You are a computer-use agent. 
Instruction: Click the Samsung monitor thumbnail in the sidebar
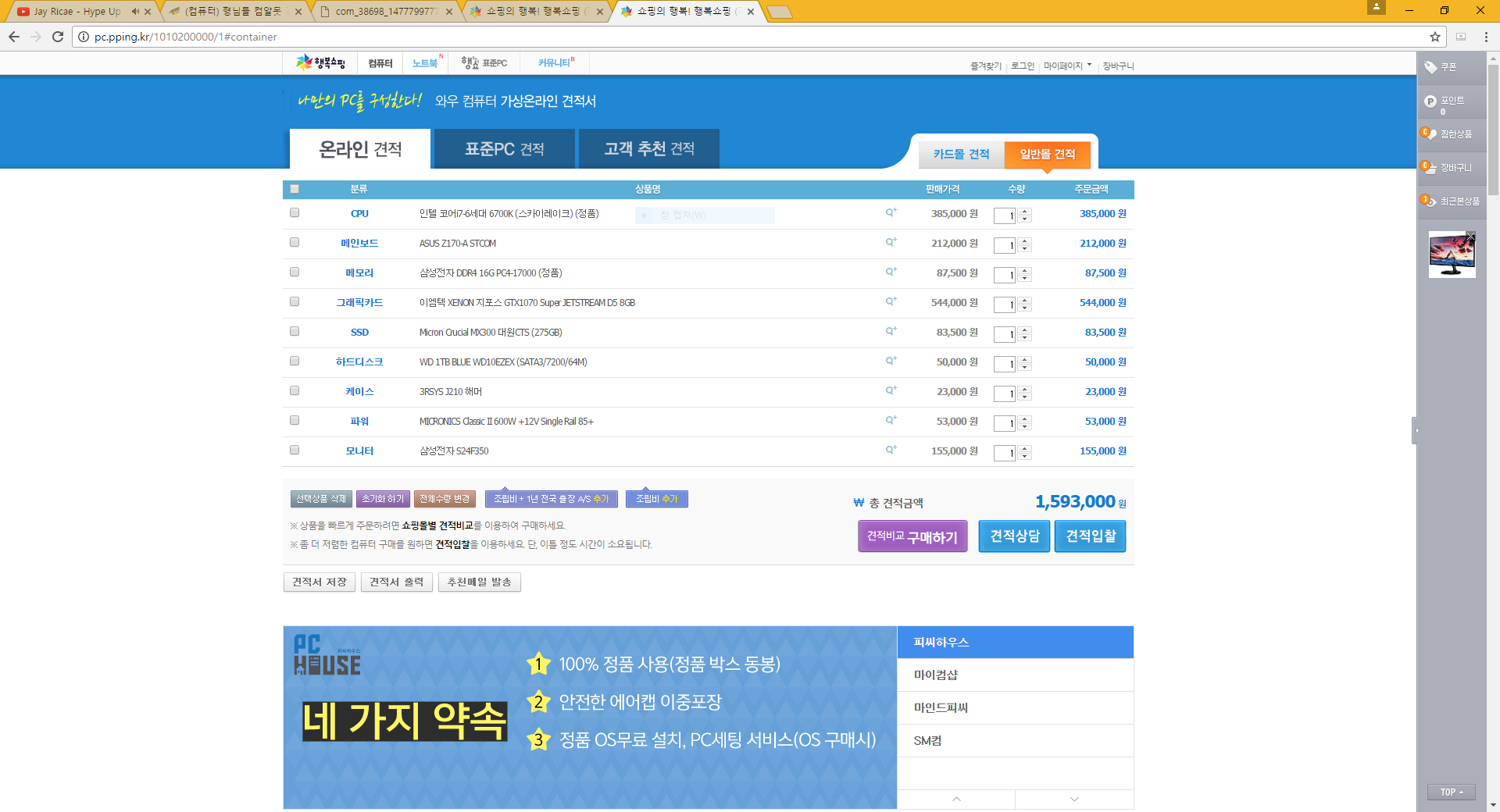click(1452, 255)
